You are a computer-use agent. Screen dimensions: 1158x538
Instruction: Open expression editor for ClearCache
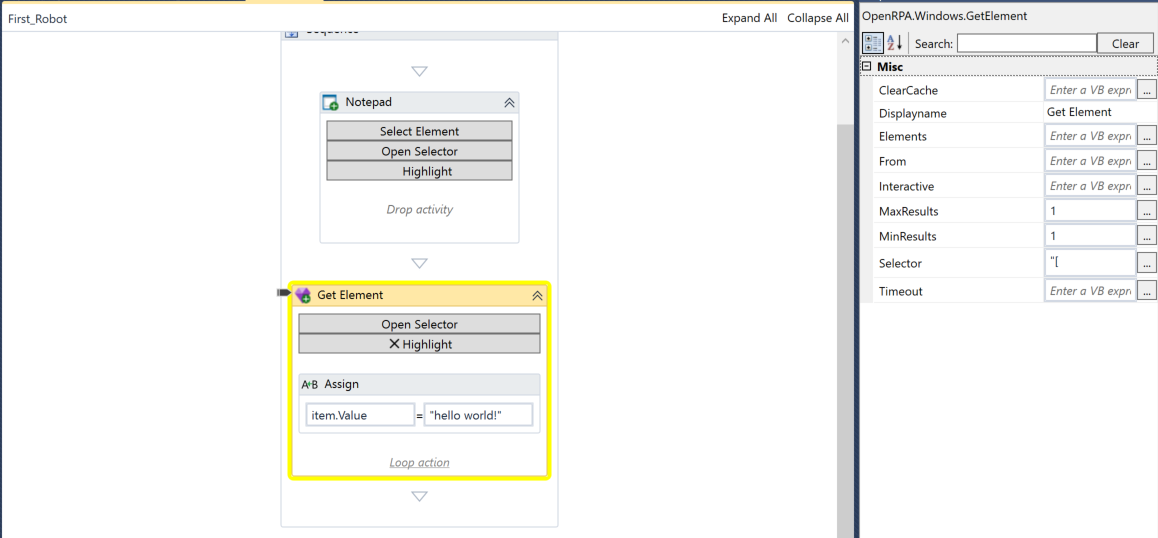(1146, 90)
